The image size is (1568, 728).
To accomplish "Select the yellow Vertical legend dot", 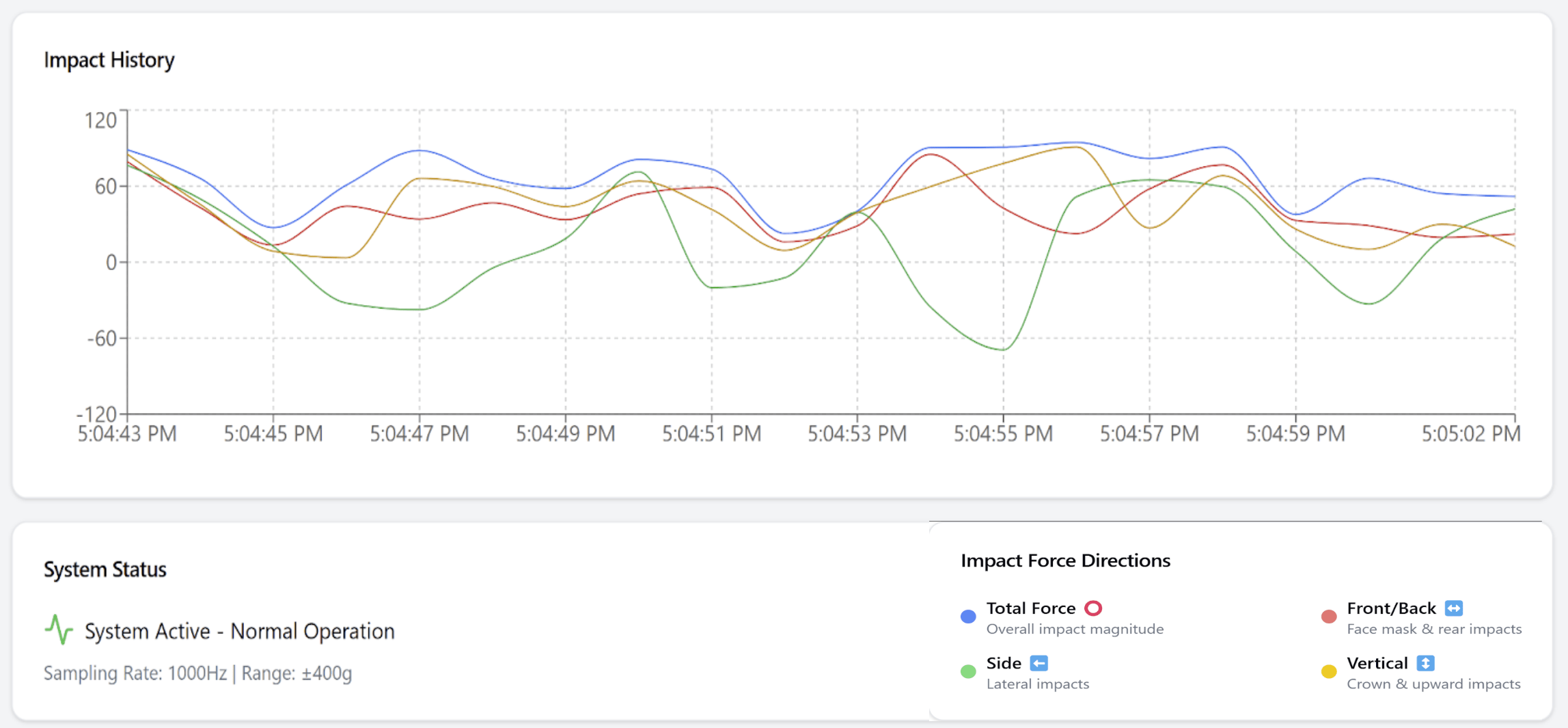I will (1329, 672).
